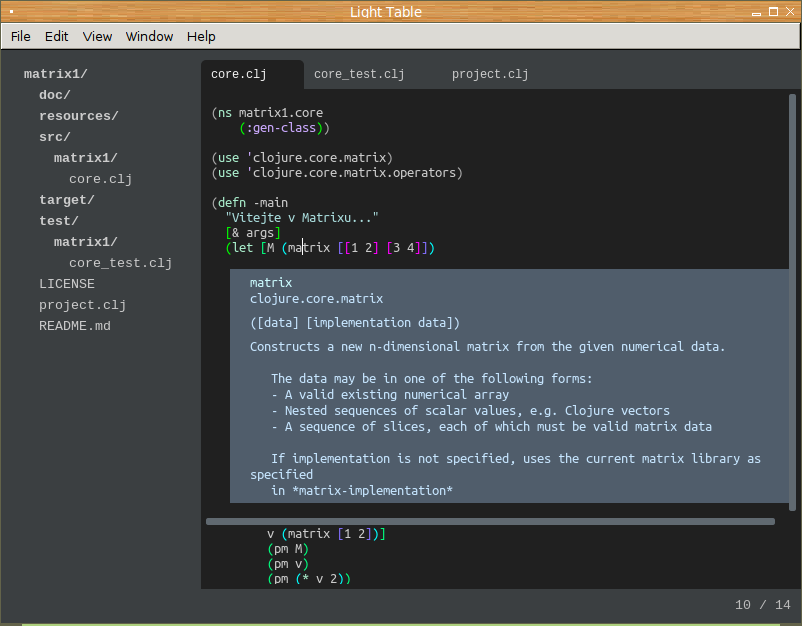Click the horizontal scrollbar below the documentation popup
Screen dimensions: 802x626
tap(490, 521)
